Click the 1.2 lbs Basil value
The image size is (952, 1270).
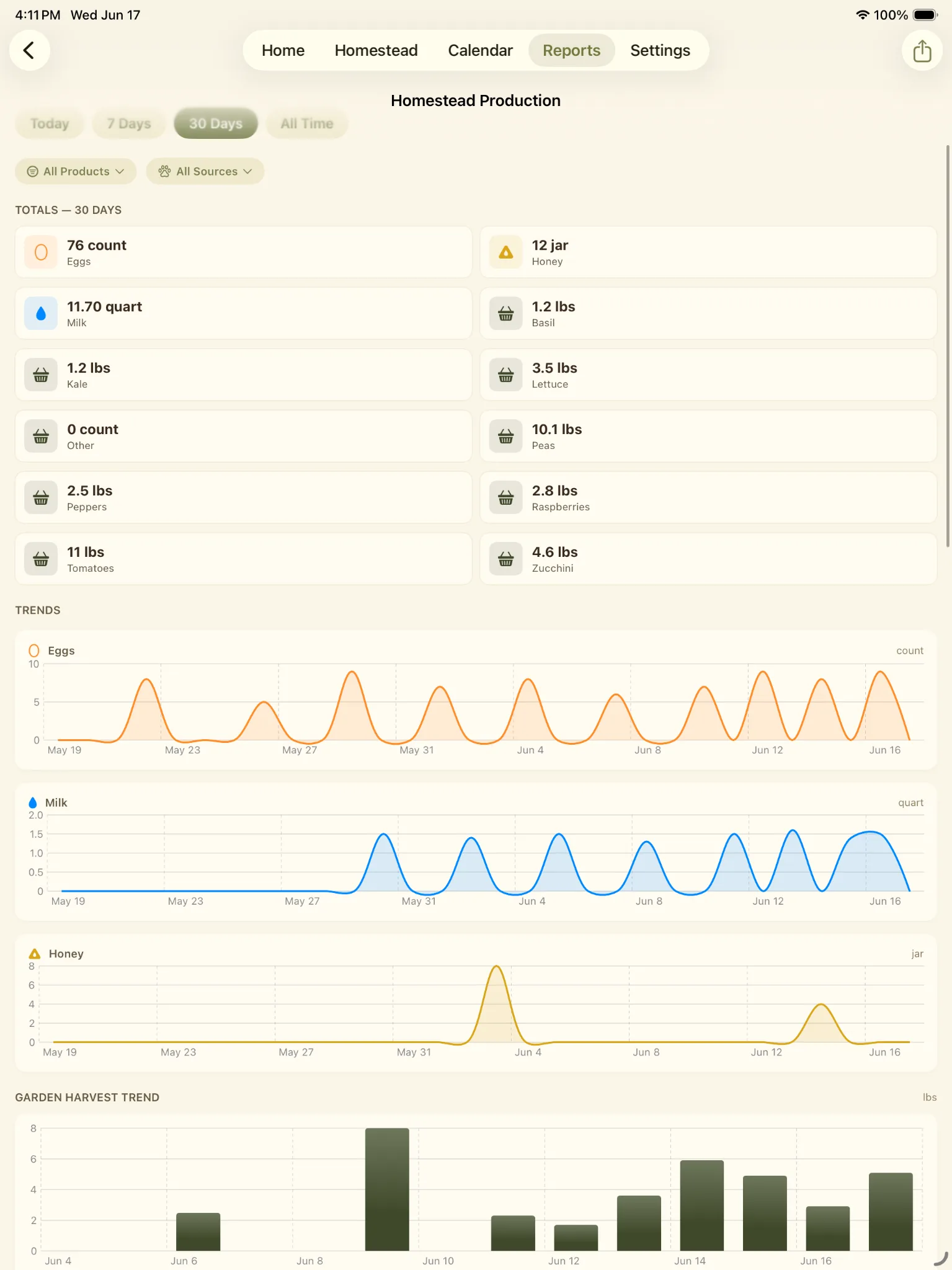[x=553, y=307]
